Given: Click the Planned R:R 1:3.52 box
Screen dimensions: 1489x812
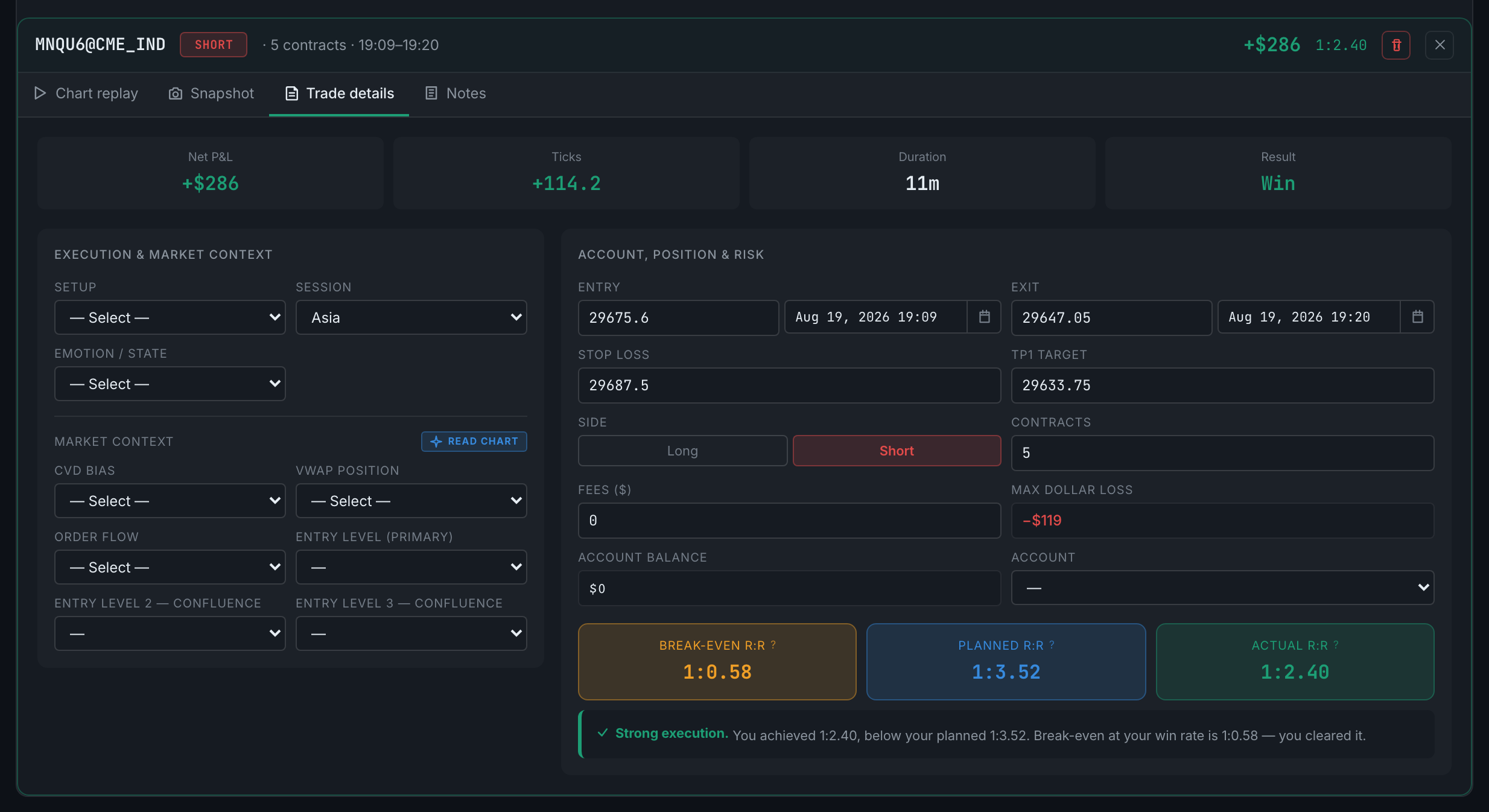Looking at the screenshot, I should 1006,661.
